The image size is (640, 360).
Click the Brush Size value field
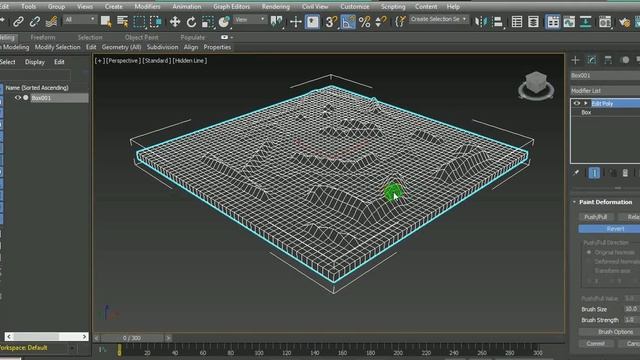tap(632, 309)
